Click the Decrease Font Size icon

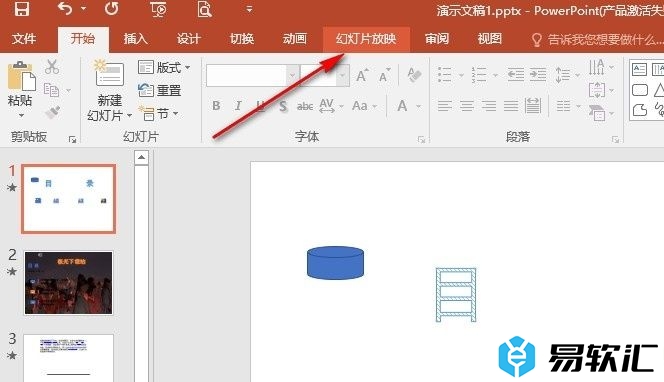(385, 75)
